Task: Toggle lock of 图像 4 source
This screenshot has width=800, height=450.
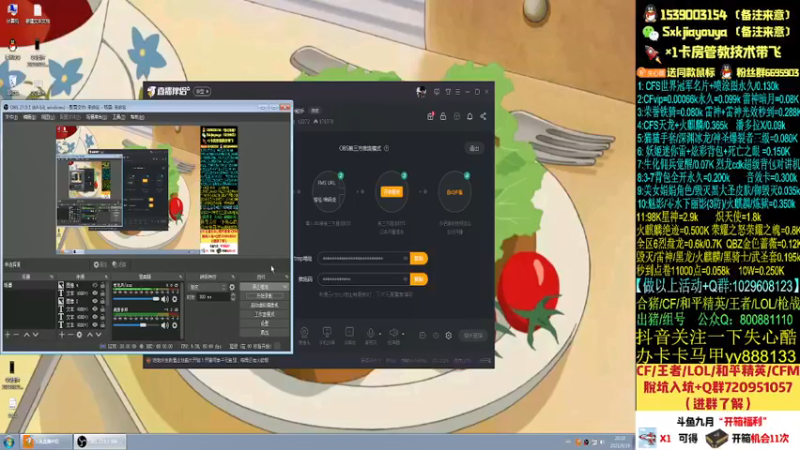Action: click(103, 286)
